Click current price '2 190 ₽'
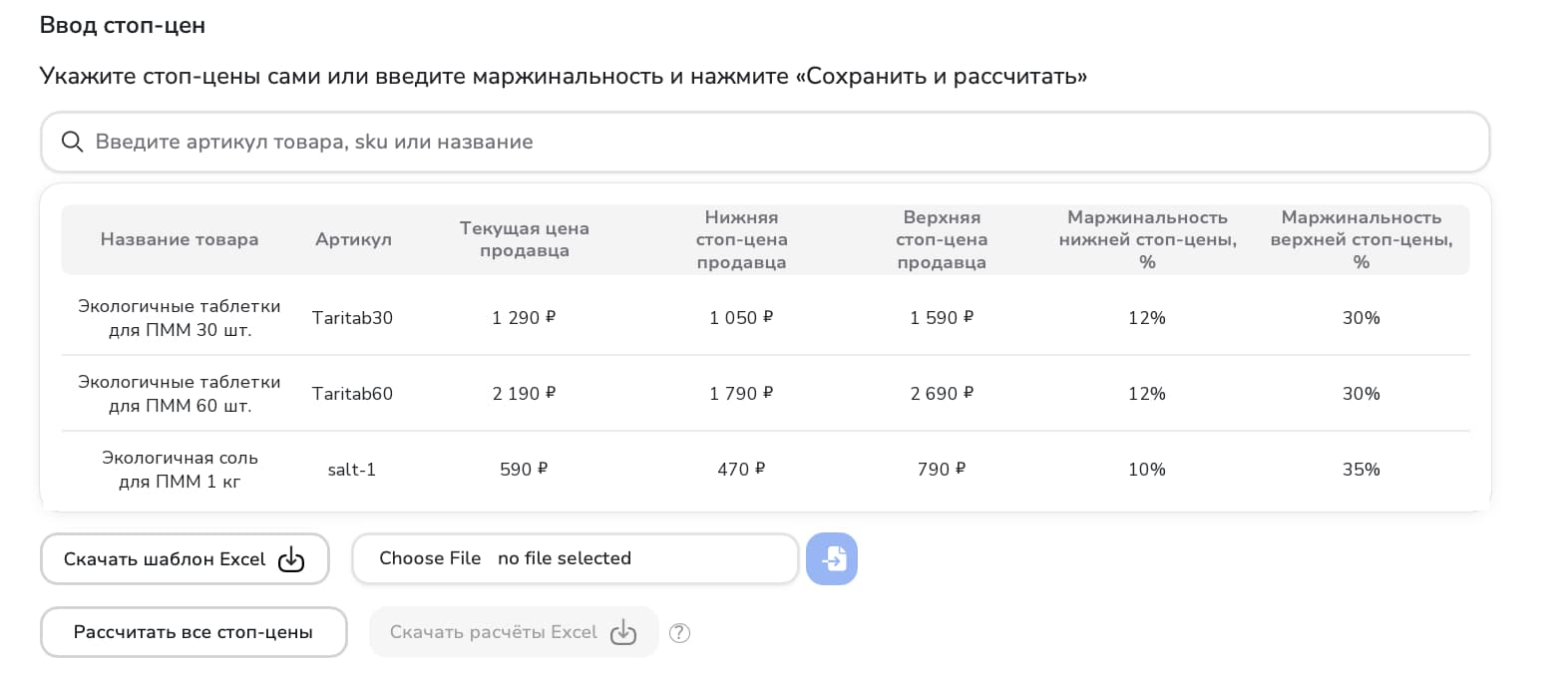The width and height of the screenshot is (1568, 678). [524, 394]
